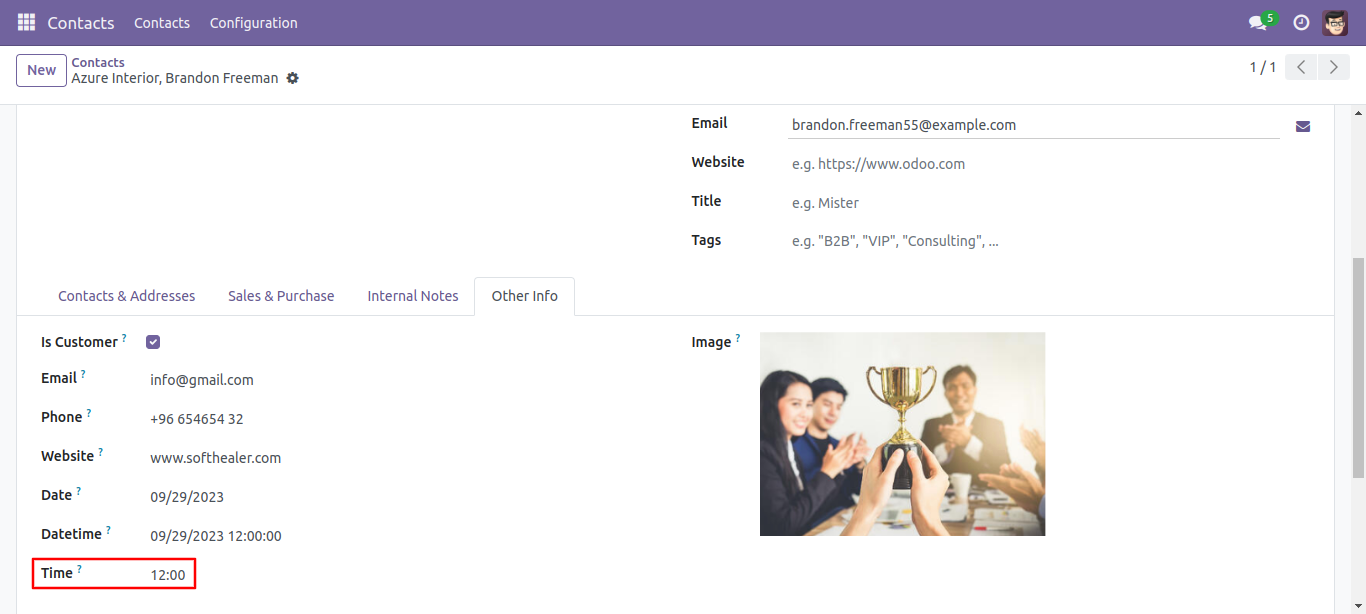Show help tooltip next to Other Info Email label
This screenshot has height=614, width=1366.
pyautogui.click(x=84, y=374)
